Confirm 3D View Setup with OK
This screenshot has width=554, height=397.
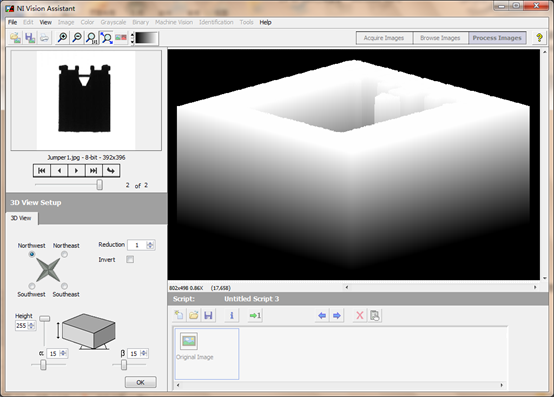(x=140, y=382)
